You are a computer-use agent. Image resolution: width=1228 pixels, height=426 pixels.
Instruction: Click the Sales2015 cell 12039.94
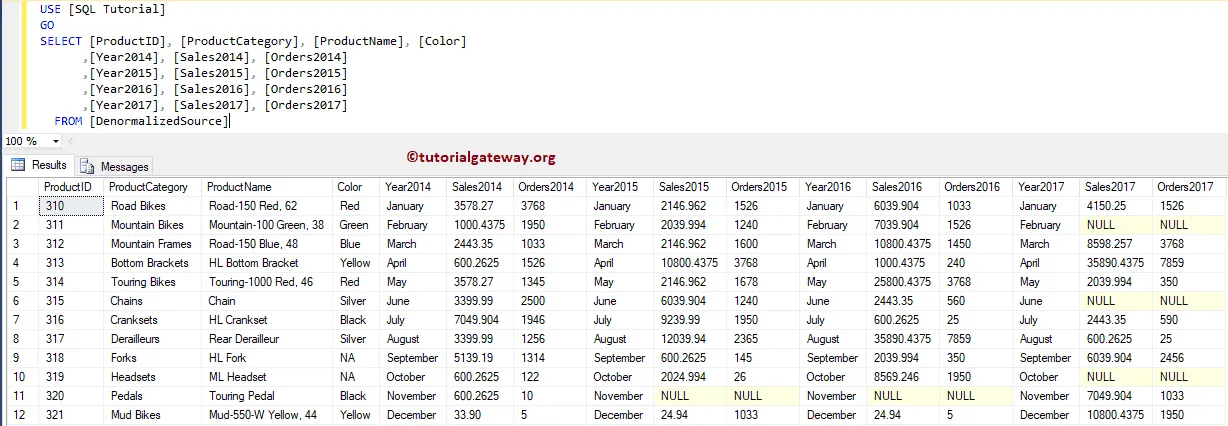tap(689, 339)
